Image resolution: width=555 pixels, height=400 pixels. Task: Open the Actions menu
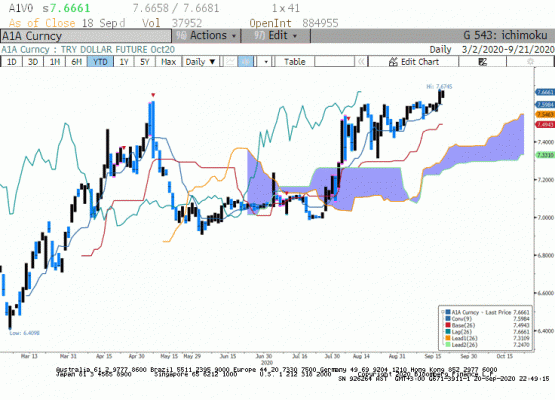click(x=206, y=35)
